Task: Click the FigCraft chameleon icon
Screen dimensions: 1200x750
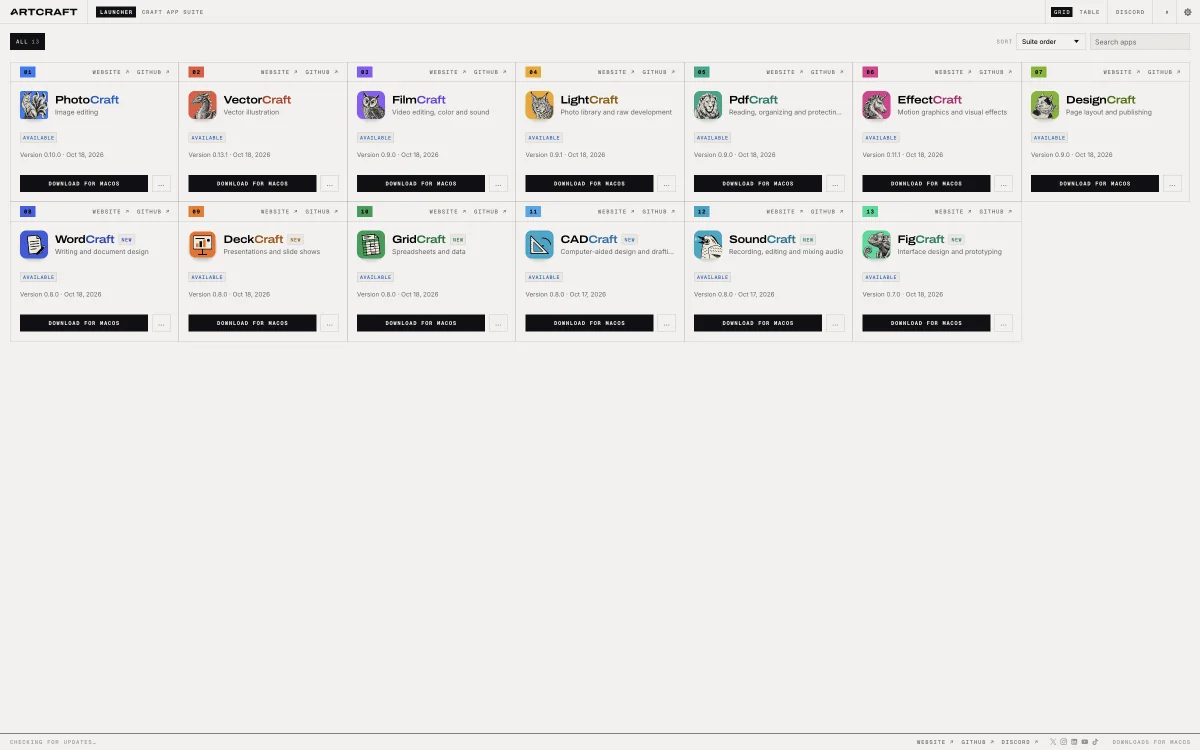Action: point(877,245)
